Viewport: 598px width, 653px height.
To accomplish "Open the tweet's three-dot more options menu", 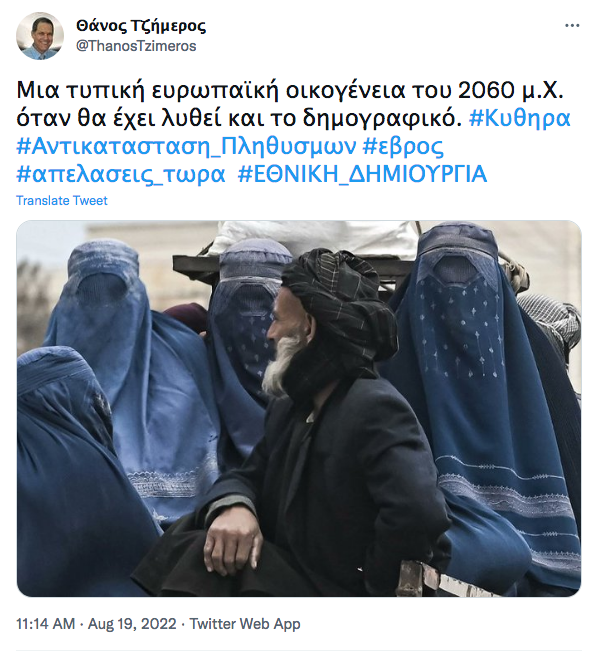I will [572, 25].
